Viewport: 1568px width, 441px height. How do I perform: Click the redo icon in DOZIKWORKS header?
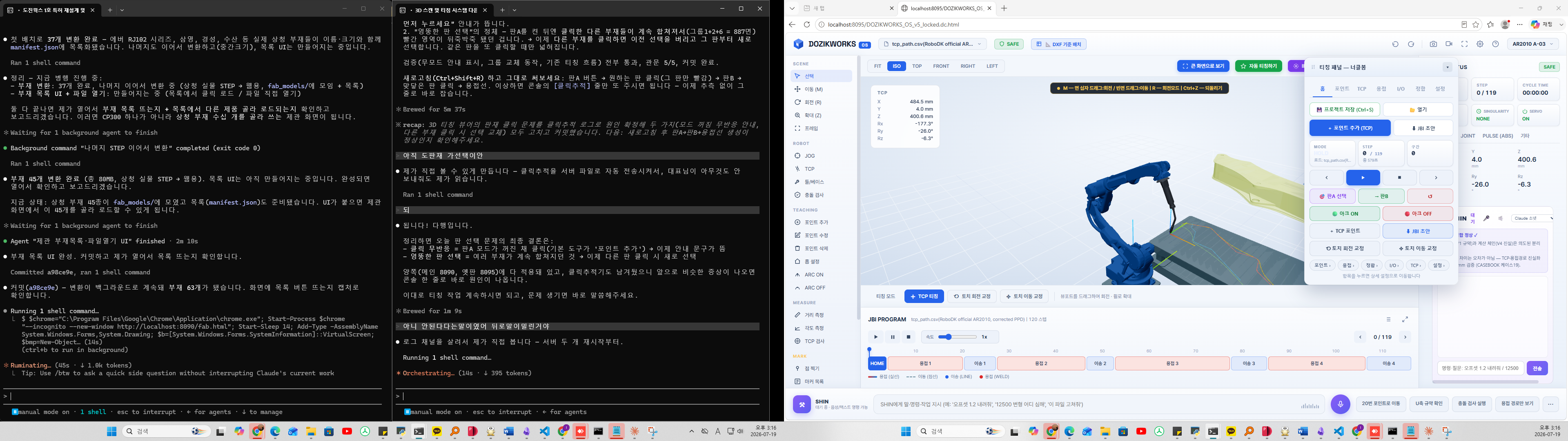pos(1411,44)
